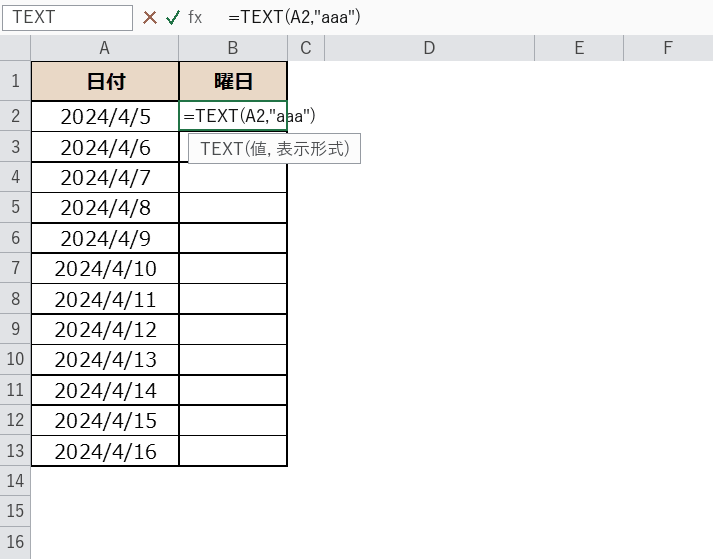Select row 16 header
Viewport: 713px width, 559px height.
(x=15, y=542)
